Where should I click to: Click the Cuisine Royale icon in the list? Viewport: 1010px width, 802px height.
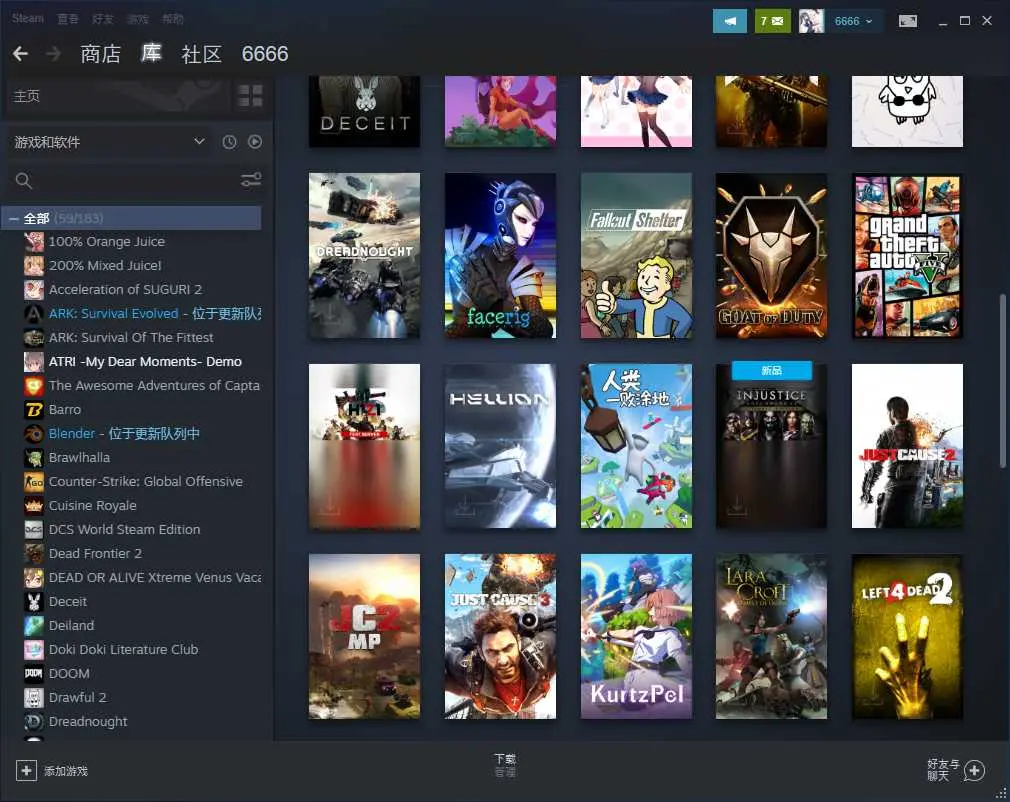(33, 505)
